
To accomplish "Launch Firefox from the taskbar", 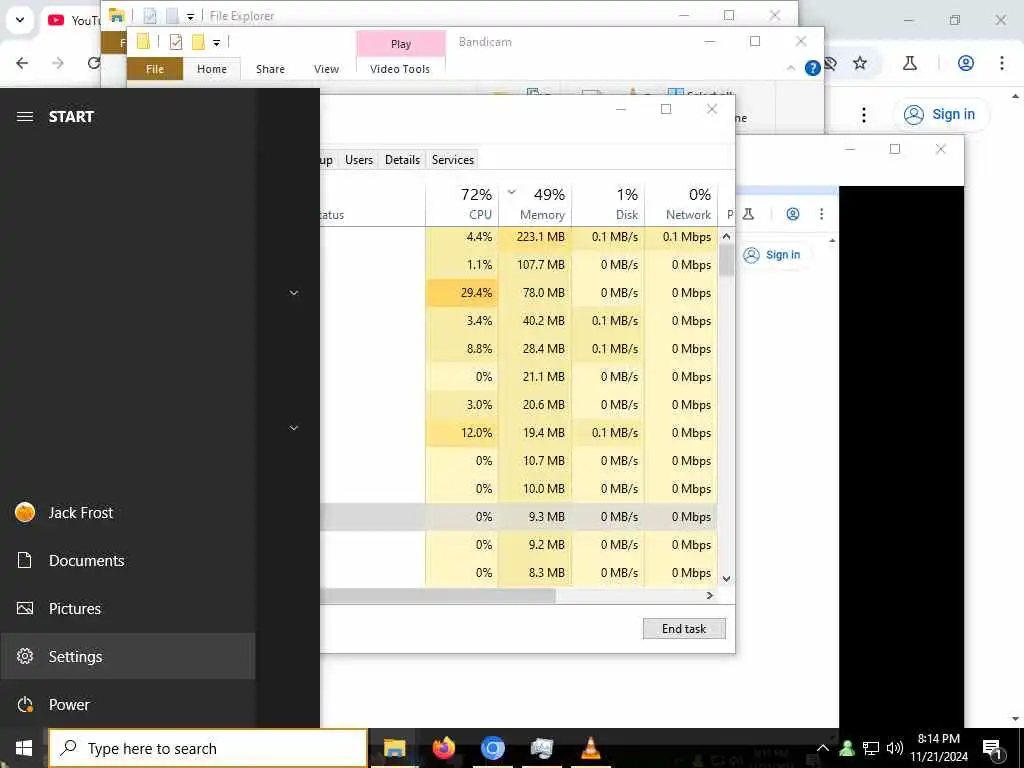I will click(x=443, y=748).
